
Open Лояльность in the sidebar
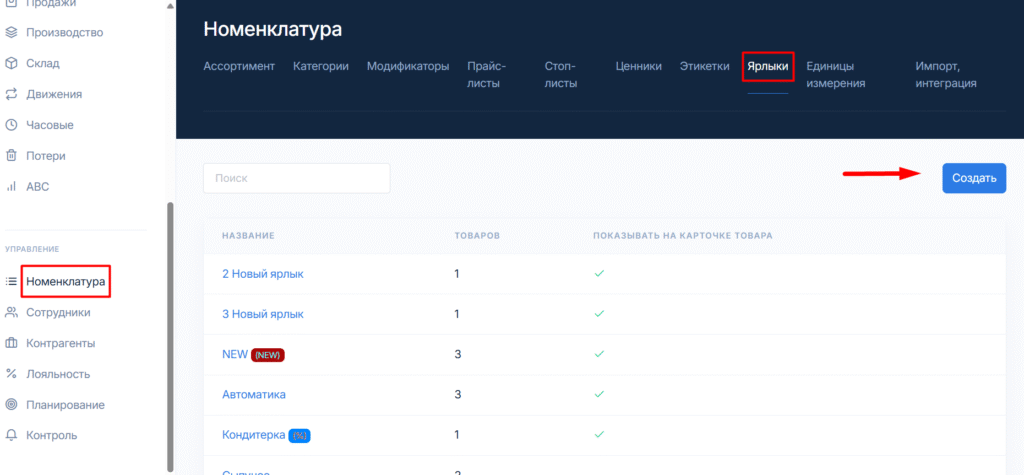point(58,374)
